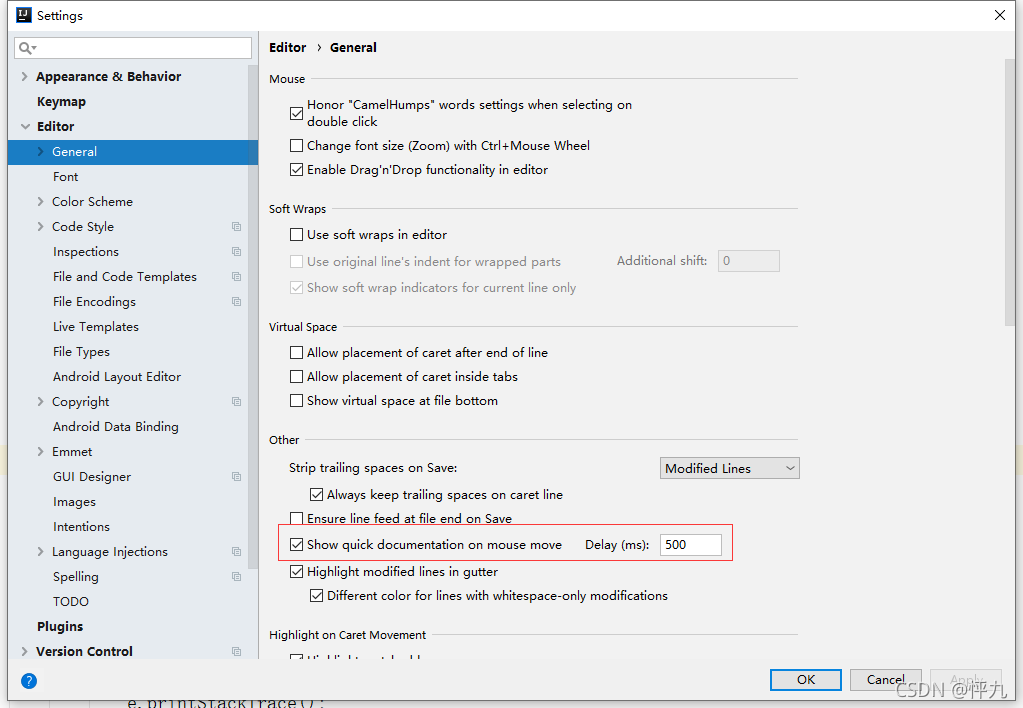Toggle Enable Drag'n'Drop functionality in editor
This screenshot has height=708, width=1023.
tap(296, 170)
